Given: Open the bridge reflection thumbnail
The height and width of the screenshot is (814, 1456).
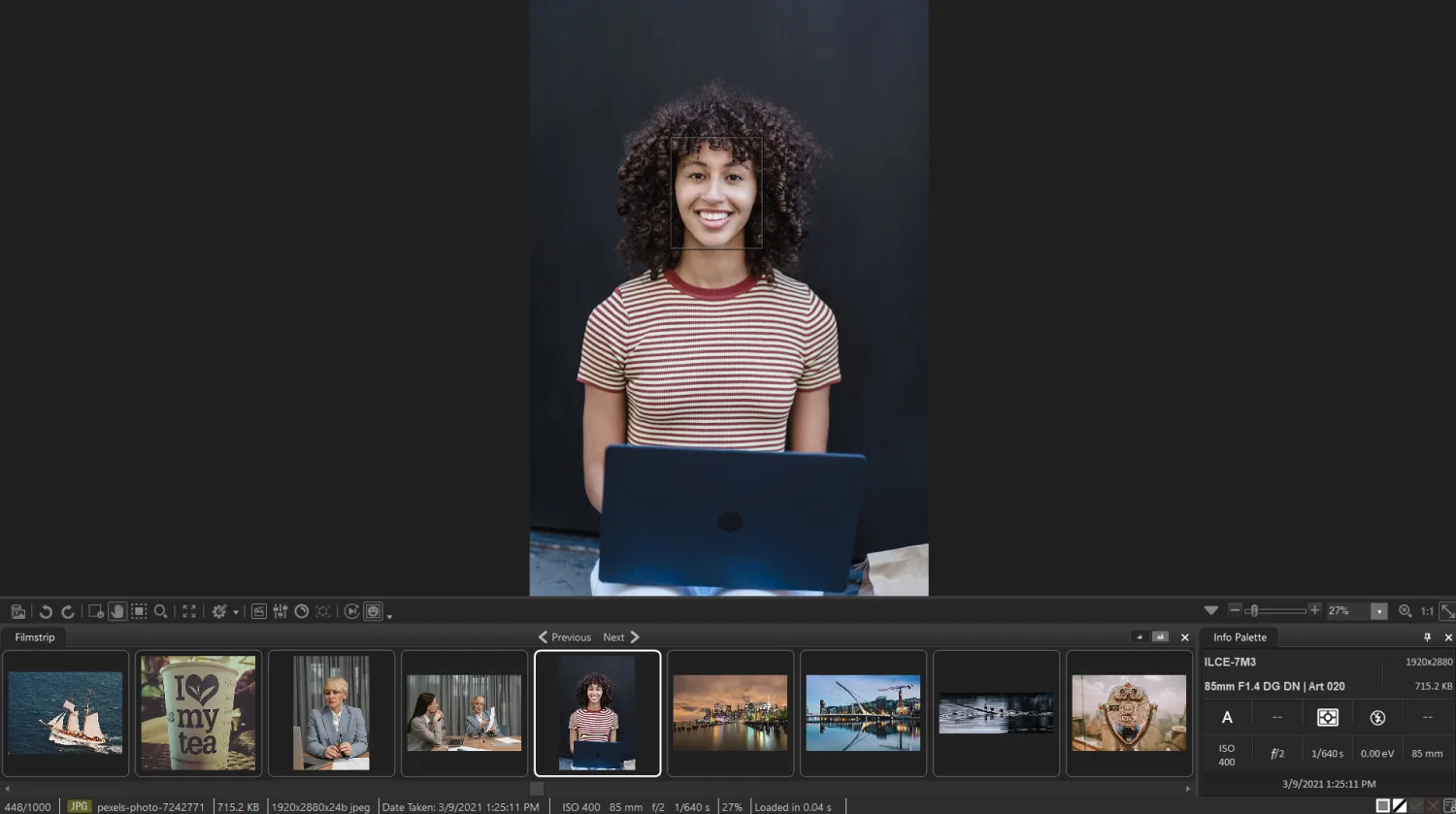Looking at the screenshot, I should 863,713.
